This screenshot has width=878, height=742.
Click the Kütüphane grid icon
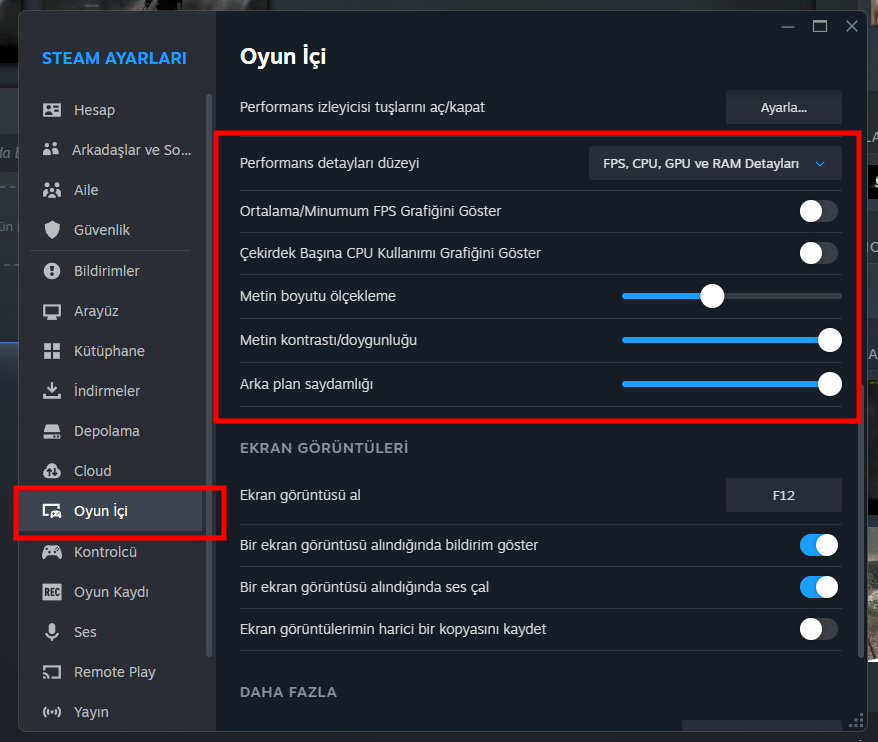(52, 351)
